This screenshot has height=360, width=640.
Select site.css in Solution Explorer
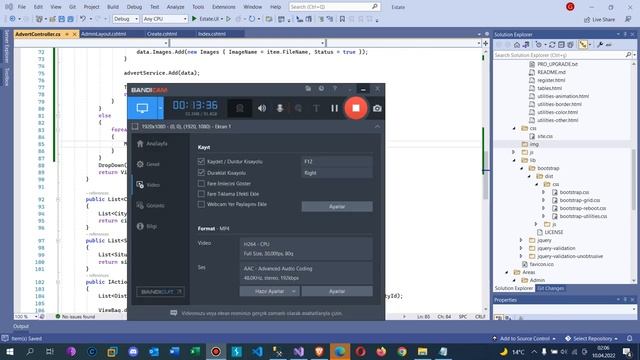(545, 136)
